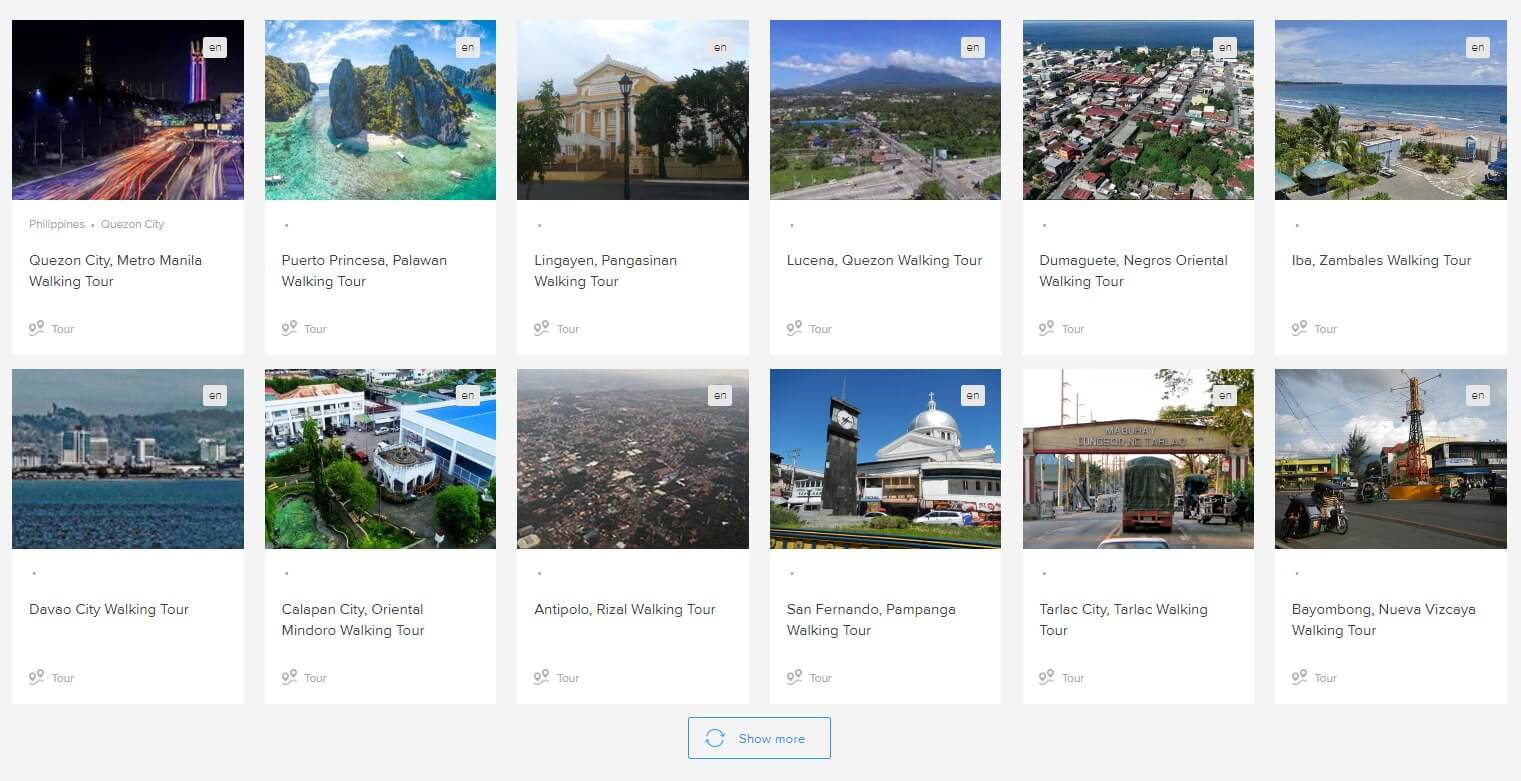
Task: Click tour route icon under Bayombong, Nueva Vizcaya
Action: (1300, 677)
